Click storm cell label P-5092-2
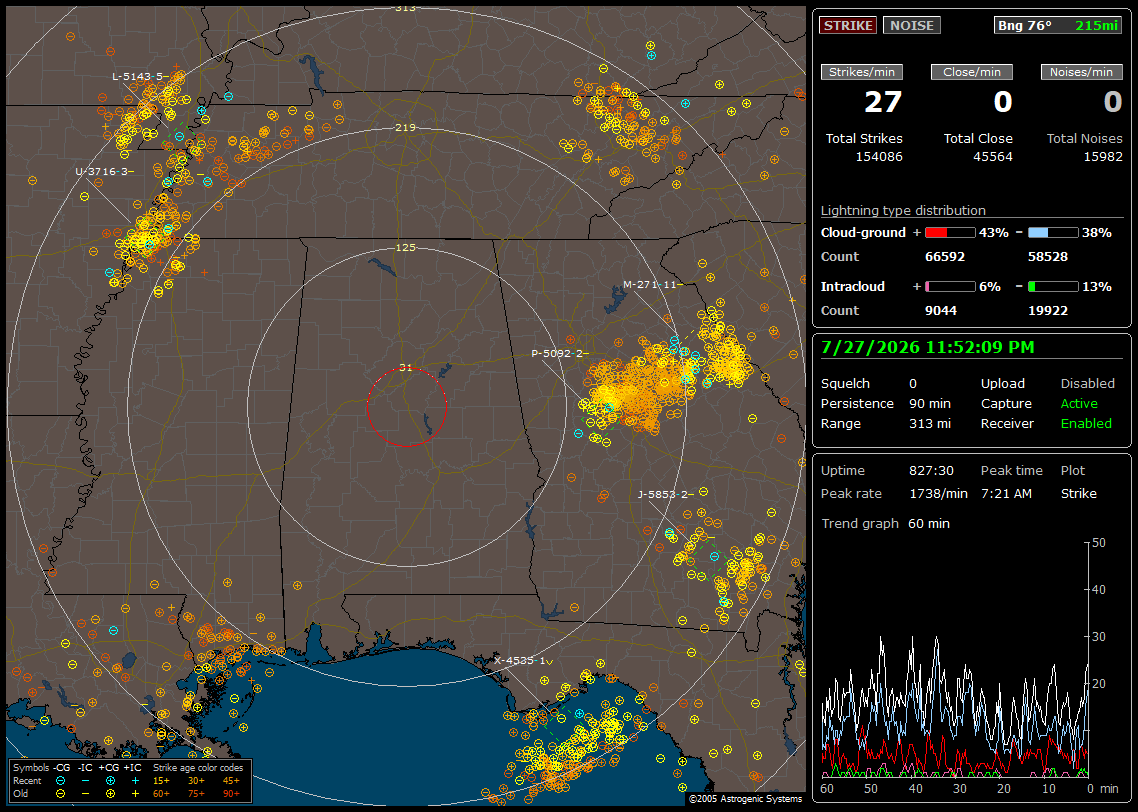Viewport: 1138px width, 812px height. (x=560, y=354)
